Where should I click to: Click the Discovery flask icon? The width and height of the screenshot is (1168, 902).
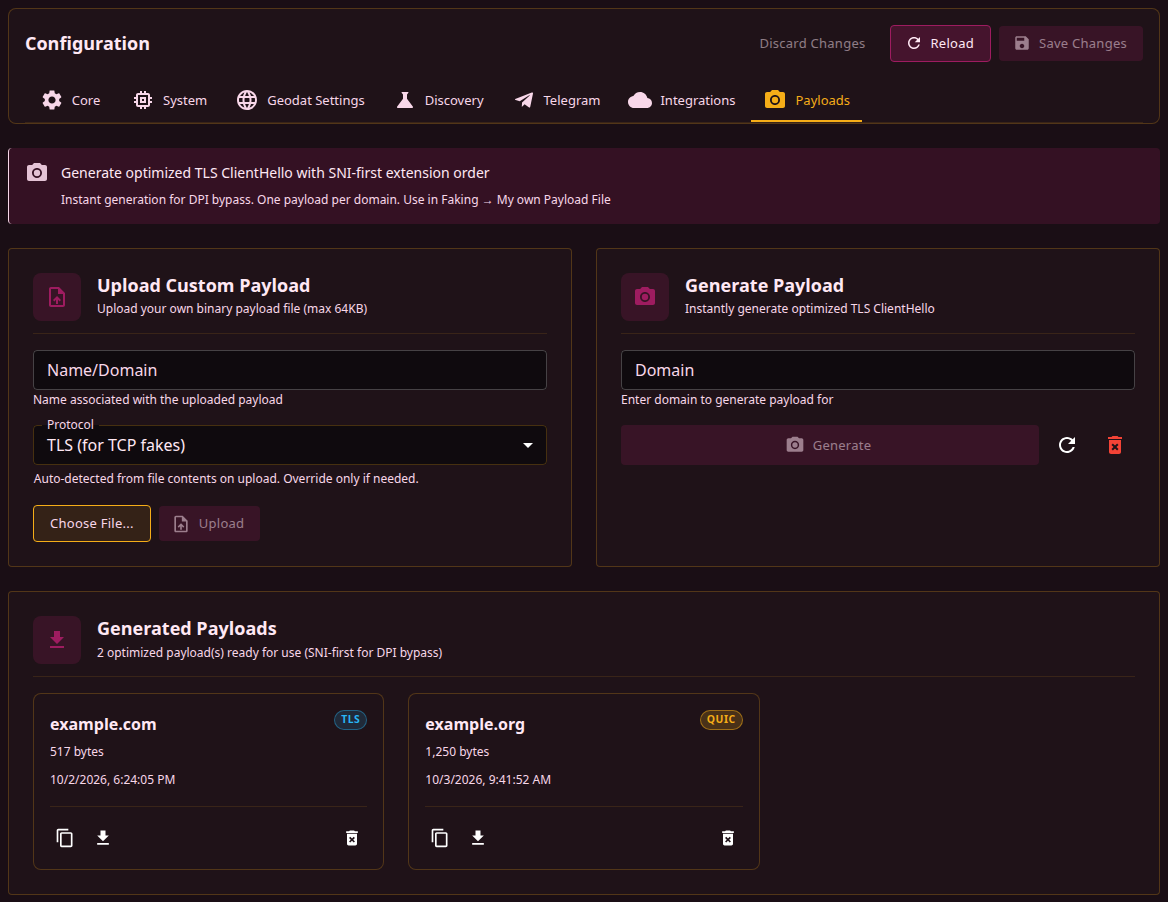(404, 100)
